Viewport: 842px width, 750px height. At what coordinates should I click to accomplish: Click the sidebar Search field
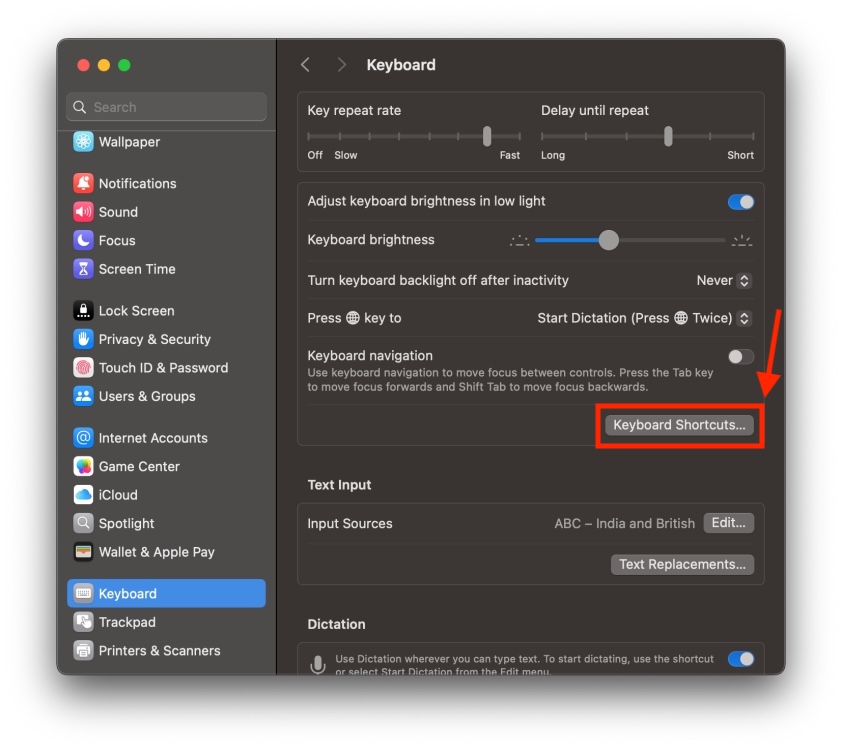click(165, 107)
